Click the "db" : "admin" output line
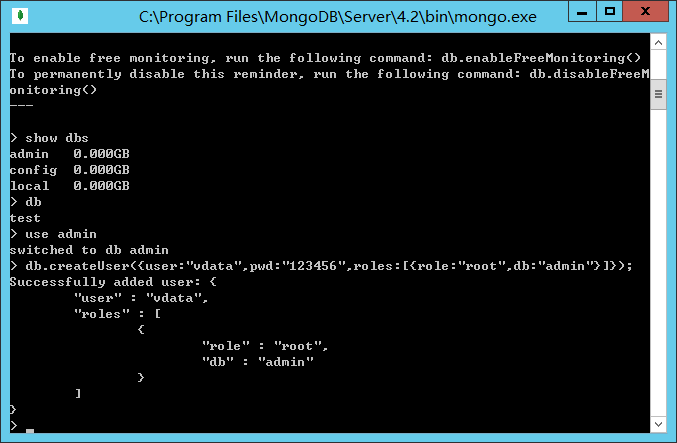The width and height of the screenshot is (677, 443). tap(258, 362)
